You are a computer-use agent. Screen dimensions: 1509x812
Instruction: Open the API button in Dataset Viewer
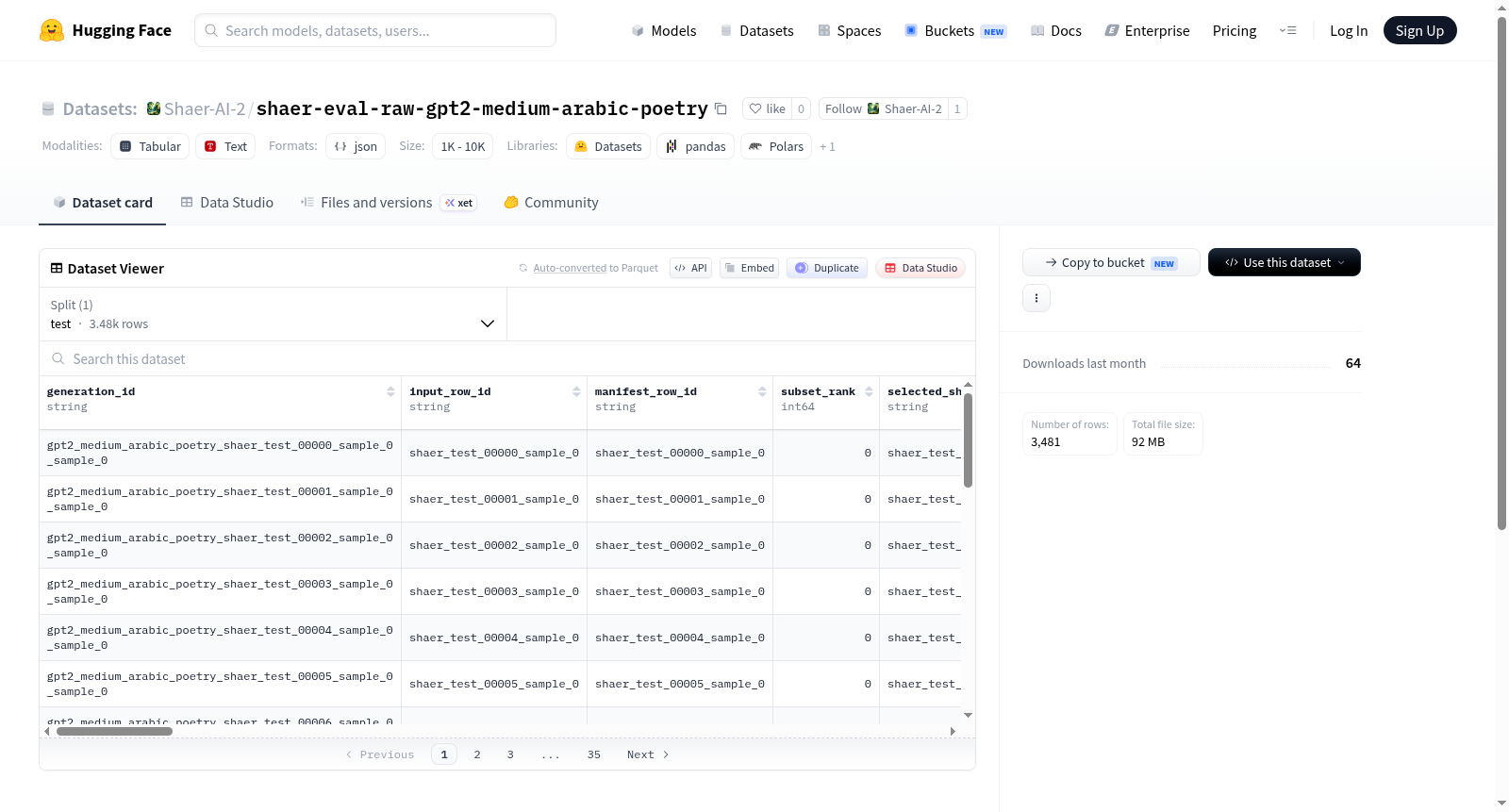coord(690,268)
